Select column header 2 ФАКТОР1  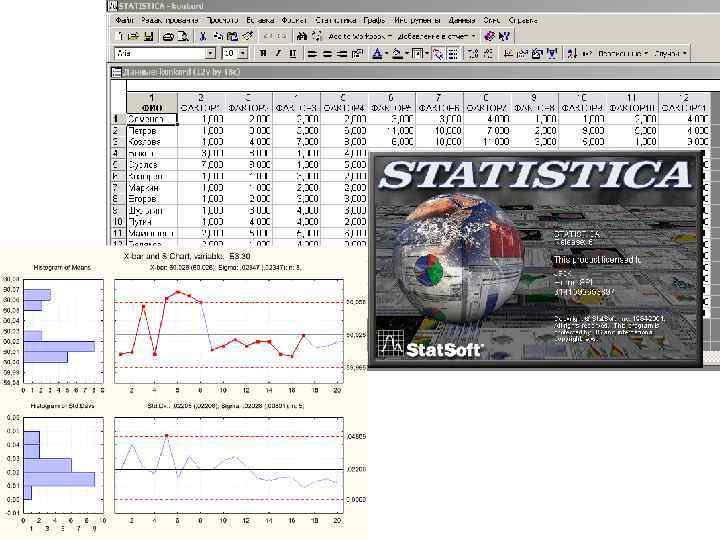point(201,102)
